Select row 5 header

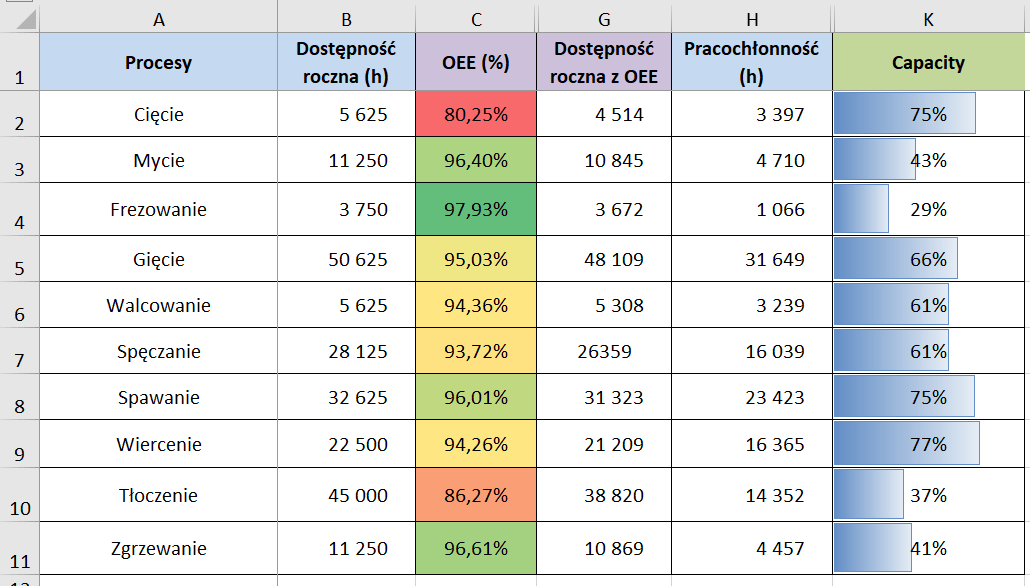click(x=20, y=259)
